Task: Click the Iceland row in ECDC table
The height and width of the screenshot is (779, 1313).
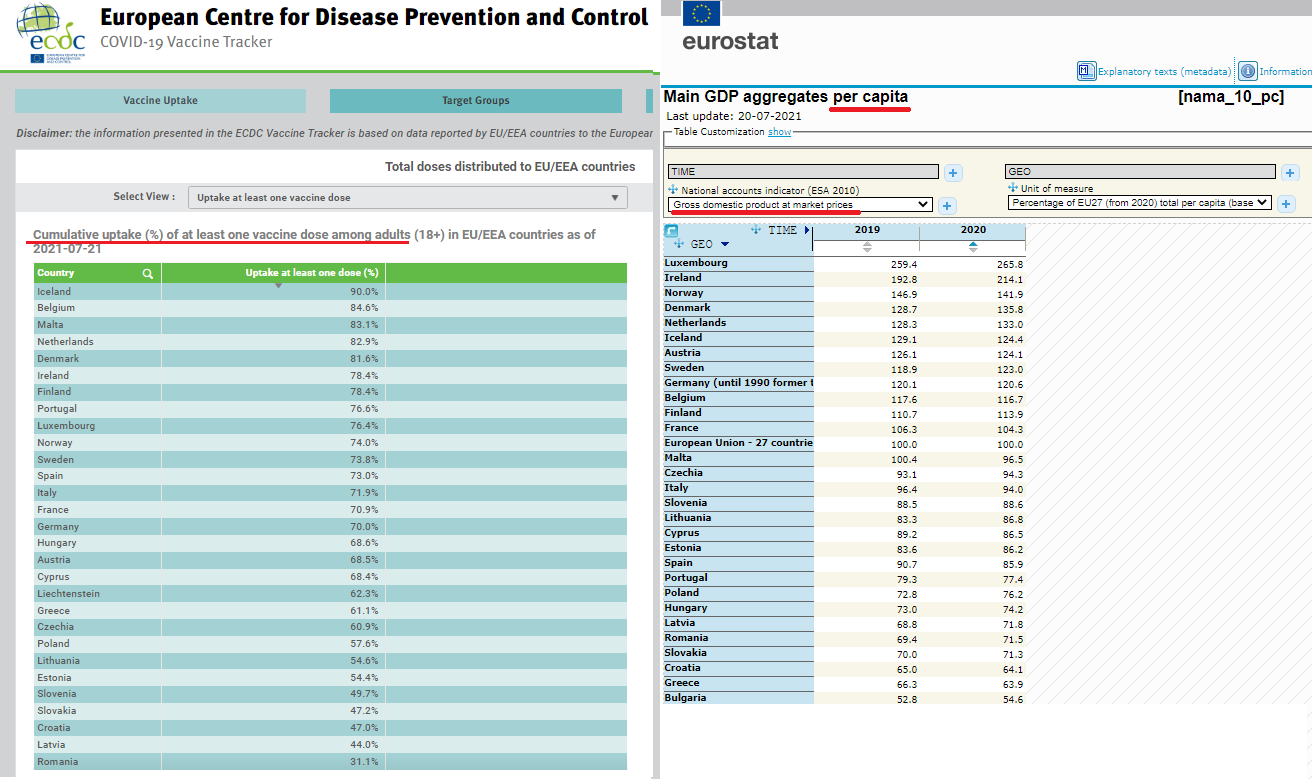Action: [x=330, y=292]
